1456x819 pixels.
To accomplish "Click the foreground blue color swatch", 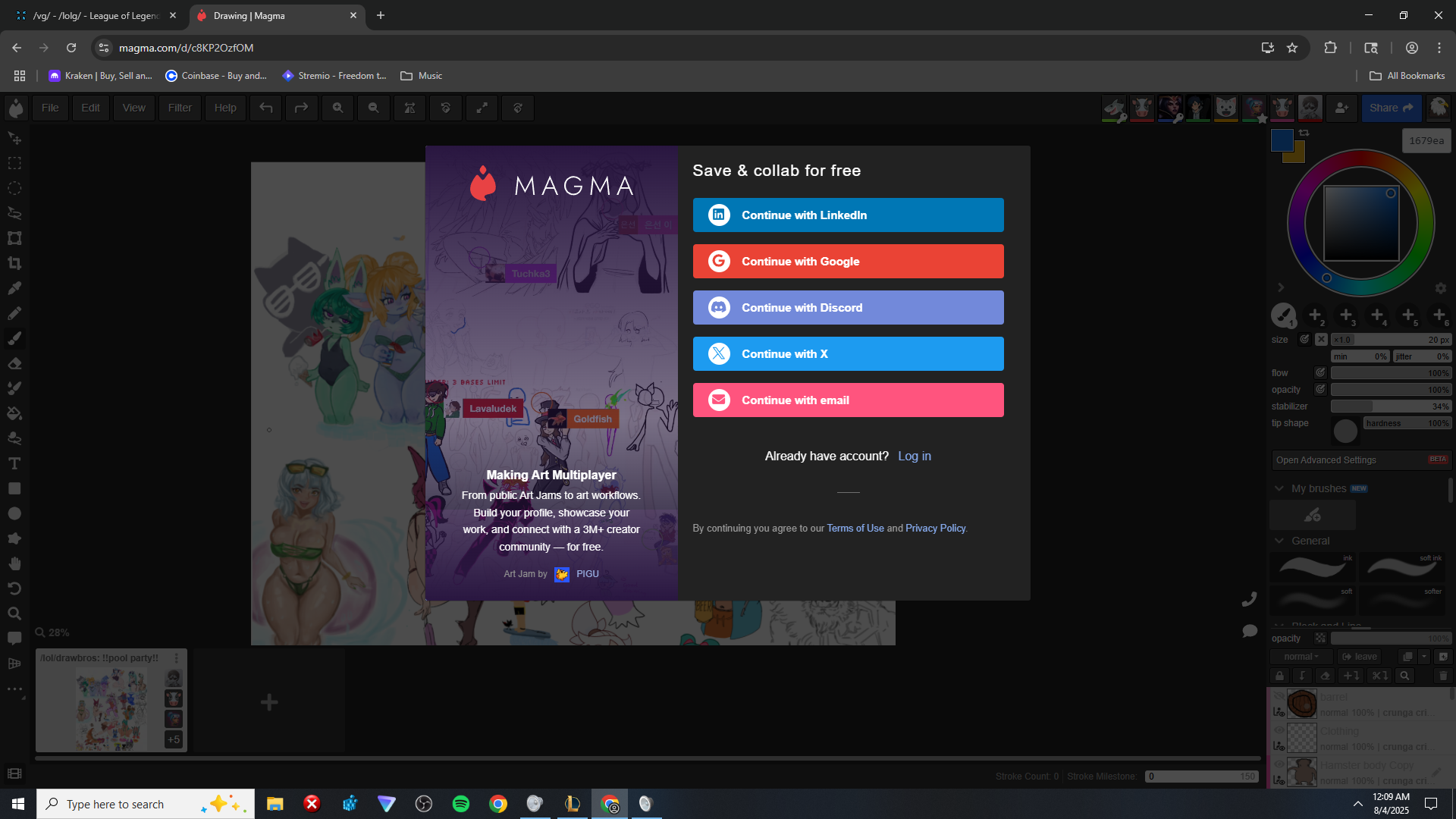I will [x=1281, y=140].
